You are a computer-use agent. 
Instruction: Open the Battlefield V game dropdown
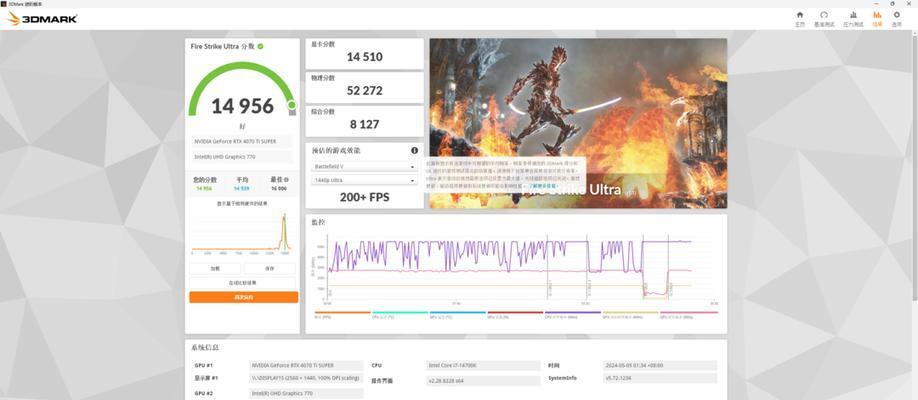coord(364,166)
